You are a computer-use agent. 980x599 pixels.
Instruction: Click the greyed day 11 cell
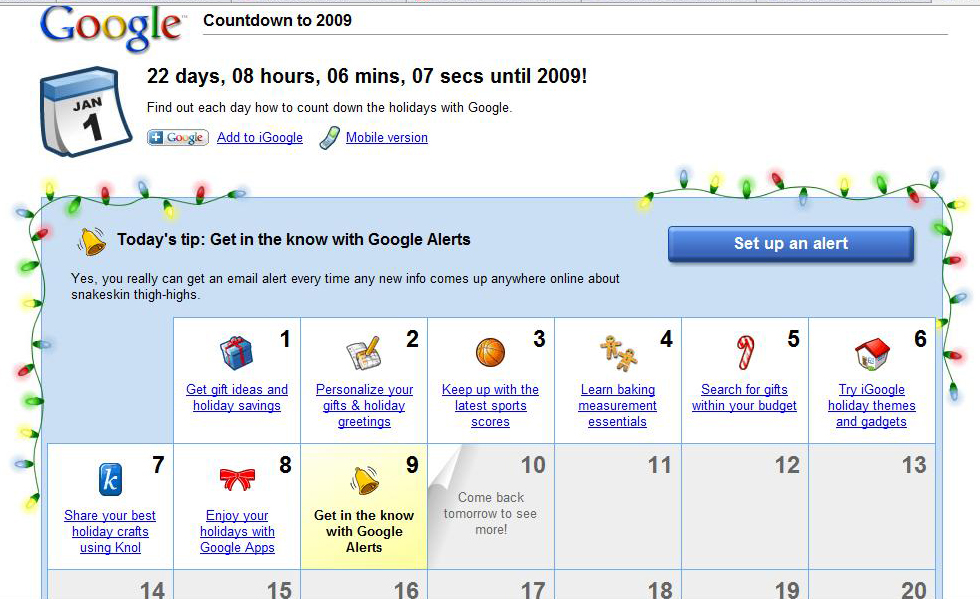(618, 506)
